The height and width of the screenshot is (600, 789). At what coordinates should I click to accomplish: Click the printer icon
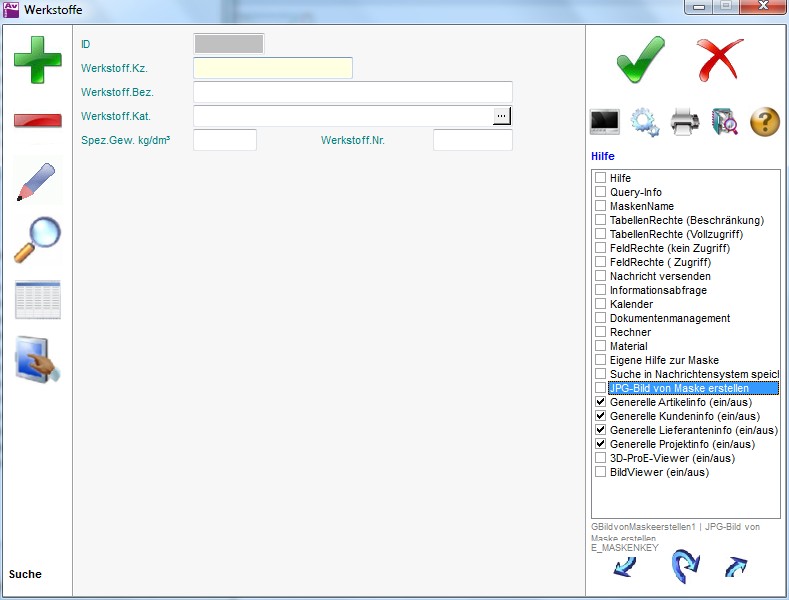[685, 122]
